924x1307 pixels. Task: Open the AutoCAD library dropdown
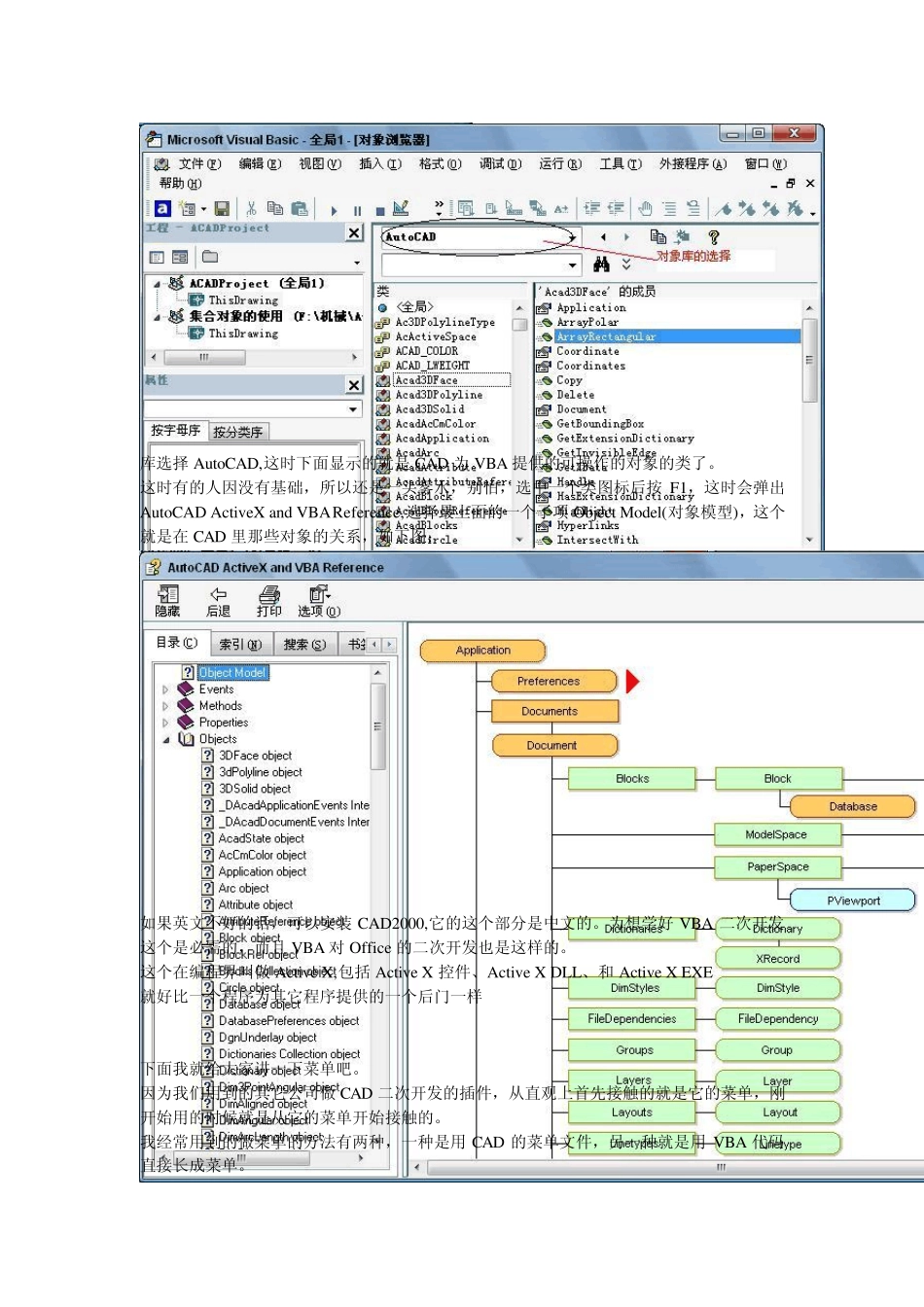[x=572, y=237]
